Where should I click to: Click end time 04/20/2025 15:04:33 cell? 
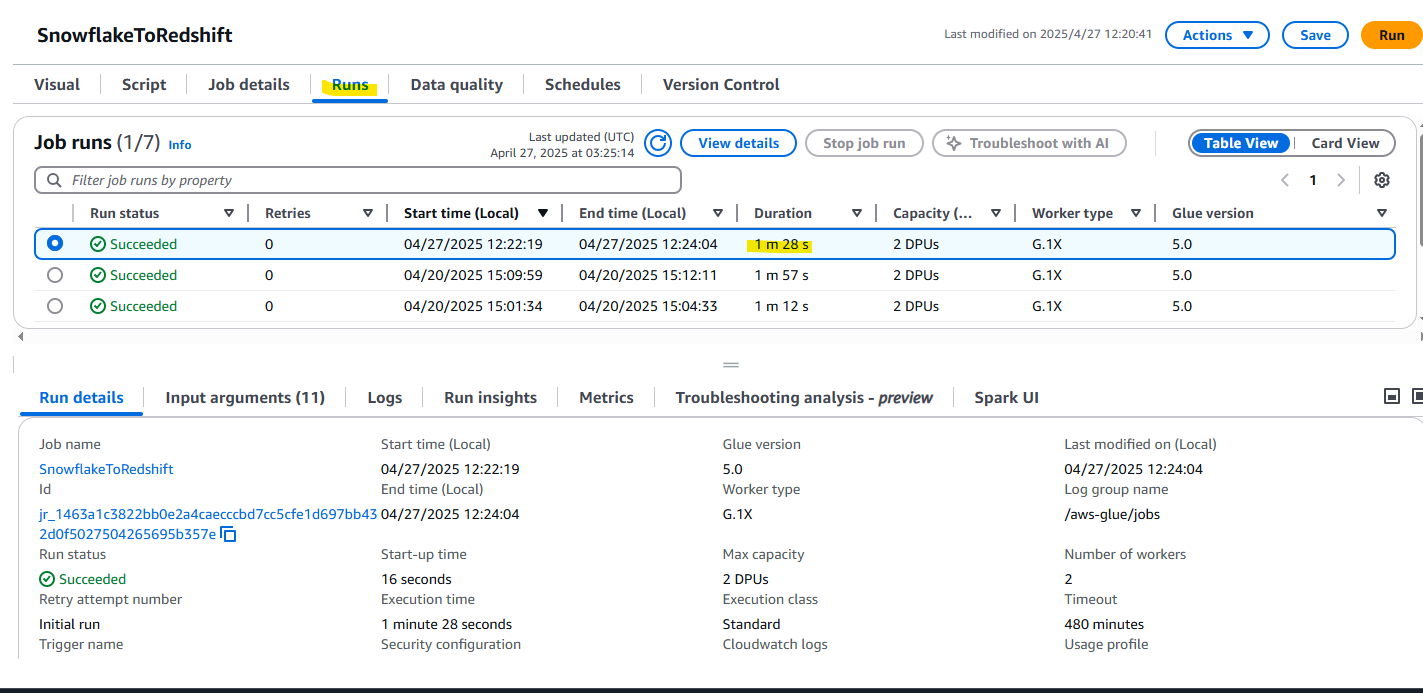(648, 306)
